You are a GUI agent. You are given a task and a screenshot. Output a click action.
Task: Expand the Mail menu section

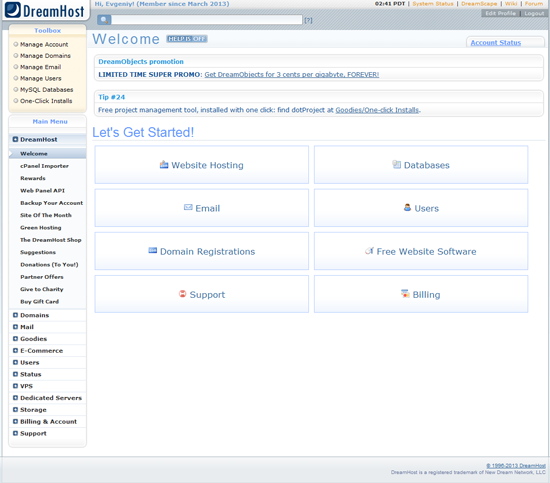tap(47, 327)
